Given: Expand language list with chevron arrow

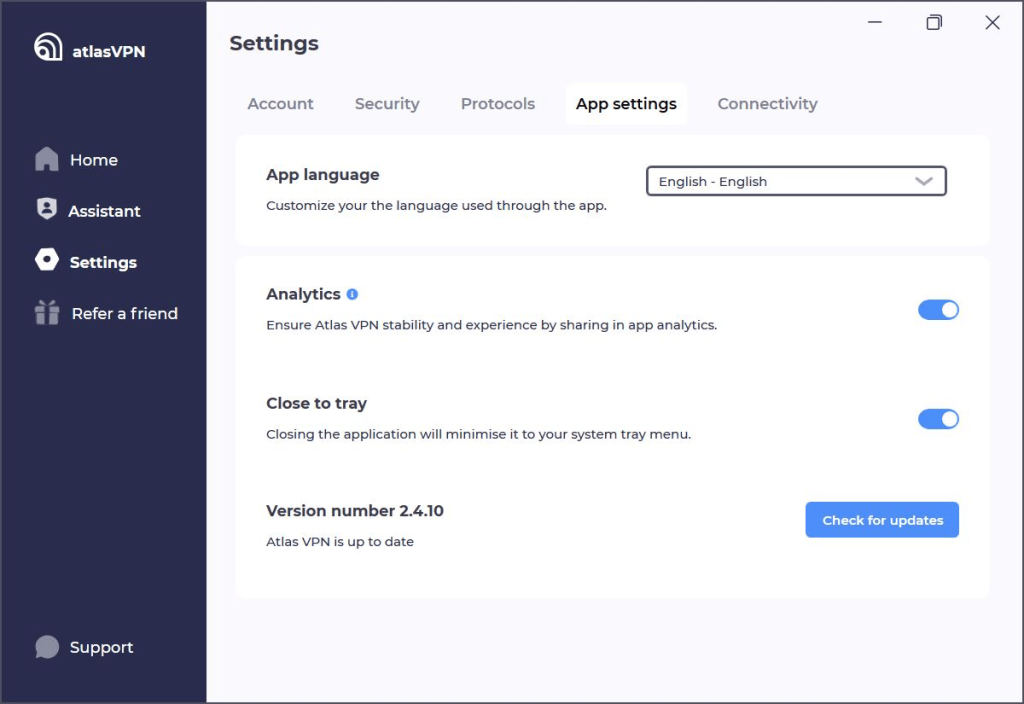Looking at the screenshot, I should (923, 182).
